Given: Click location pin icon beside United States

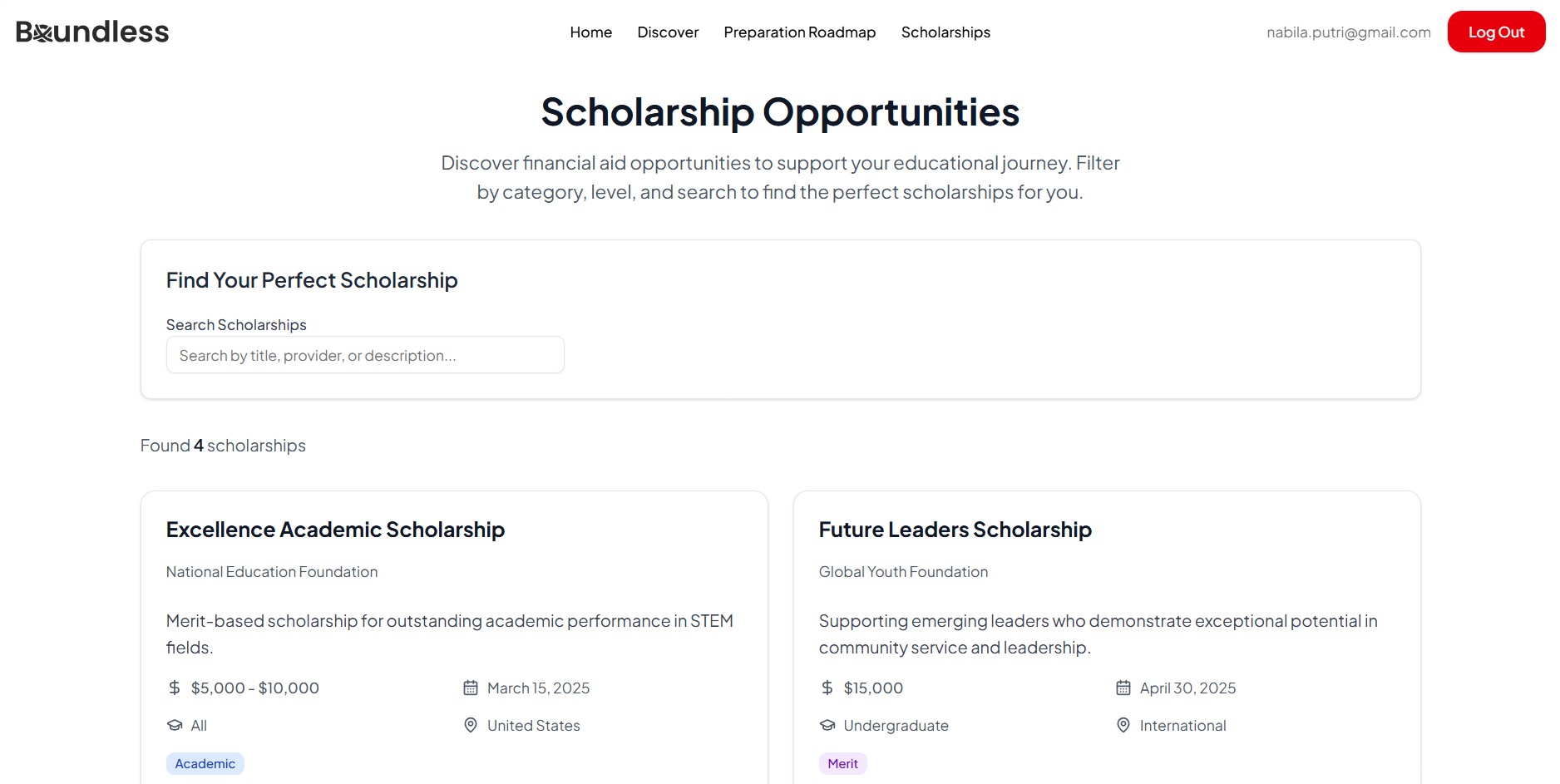Looking at the screenshot, I should 471,725.
